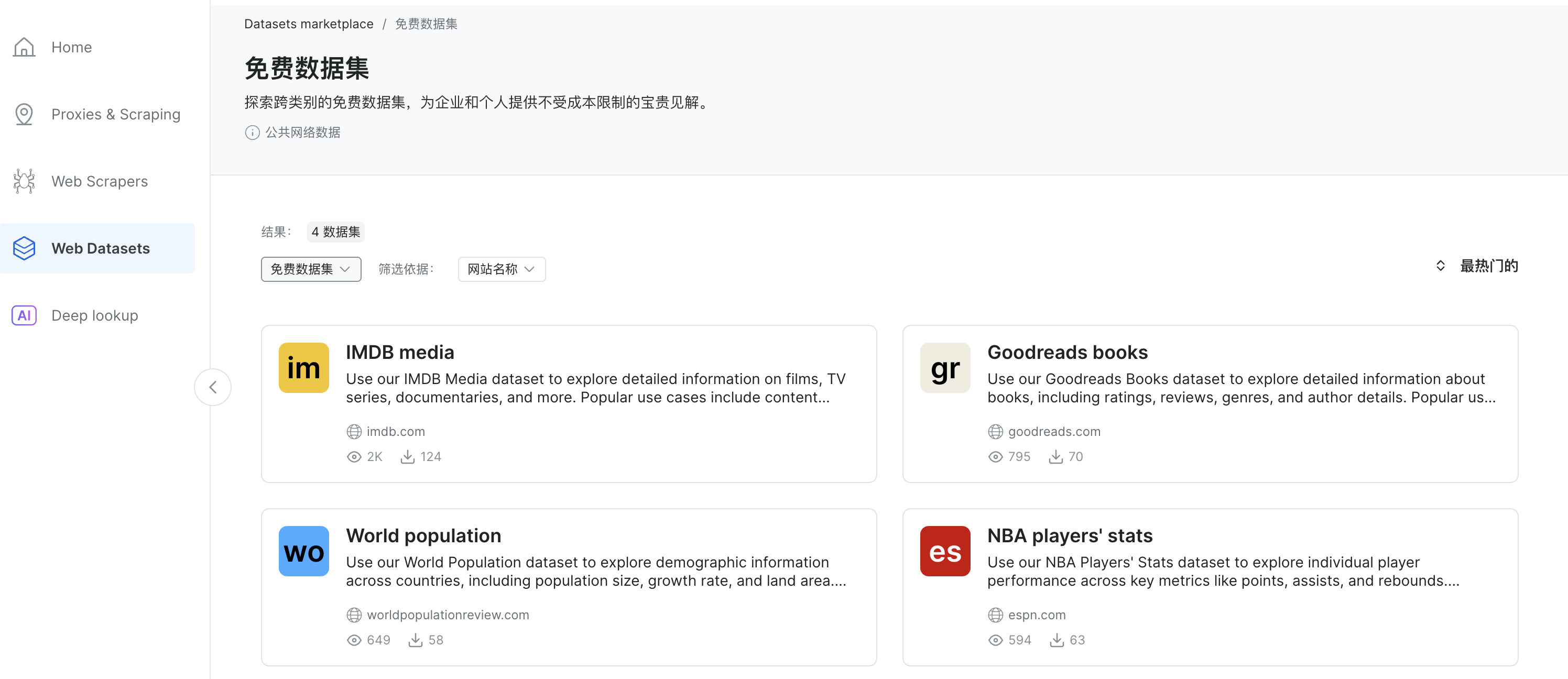This screenshot has height=679, width=1568.
Task: Collapse the sidebar with the chevron button
Action: coord(212,387)
